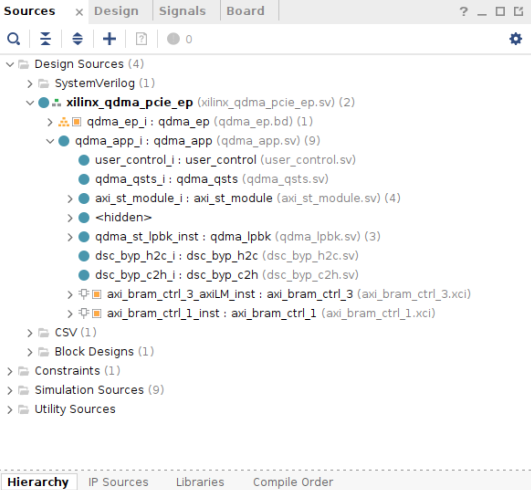The width and height of the screenshot is (531, 490).
Task: Click the Expand All icon
Action: point(78,39)
